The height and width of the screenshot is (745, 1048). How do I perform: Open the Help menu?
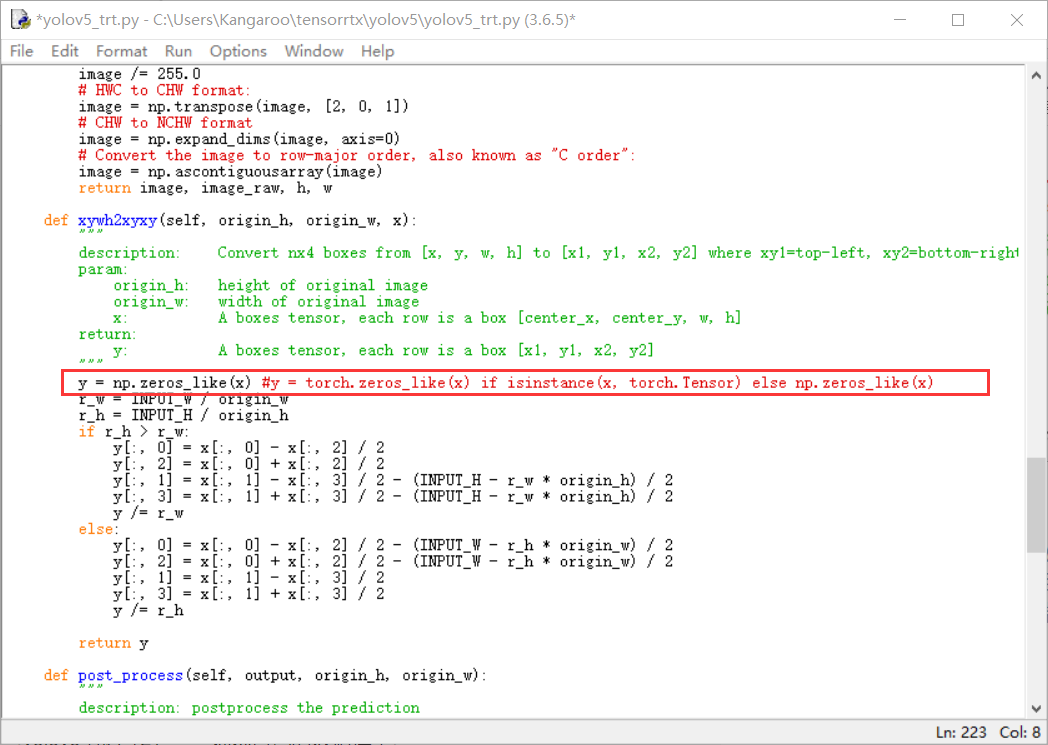pos(378,51)
